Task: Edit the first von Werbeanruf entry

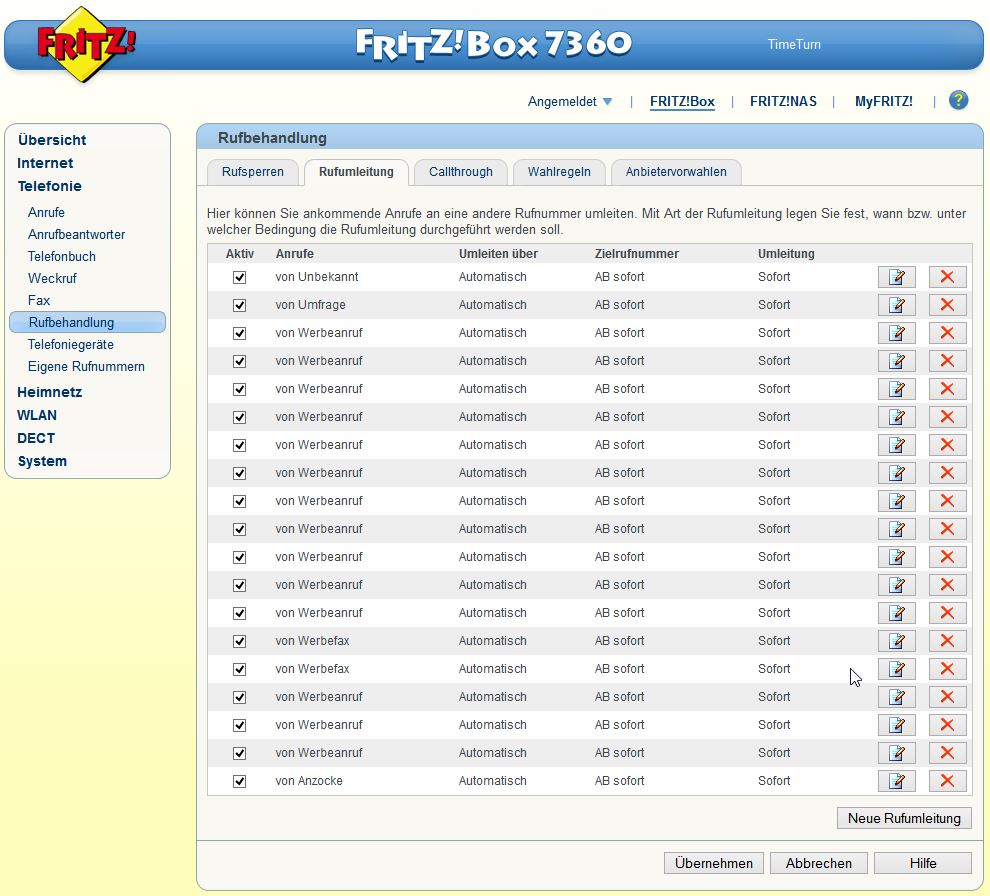Action: (897, 333)
